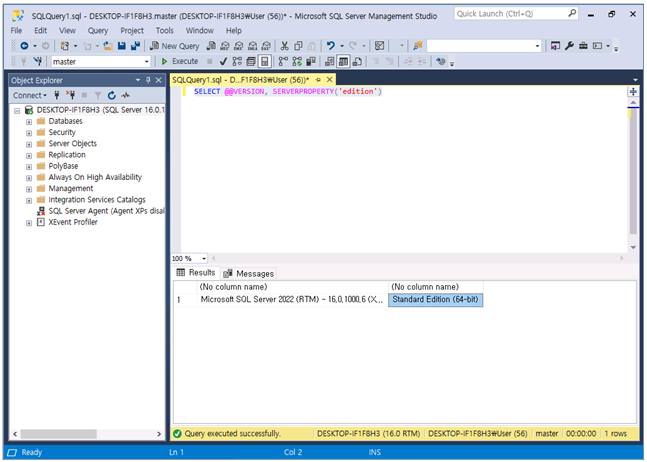Specify Values for Template Parameters icon
Viewport: 647px width, 462px height.
pos(441,61)
